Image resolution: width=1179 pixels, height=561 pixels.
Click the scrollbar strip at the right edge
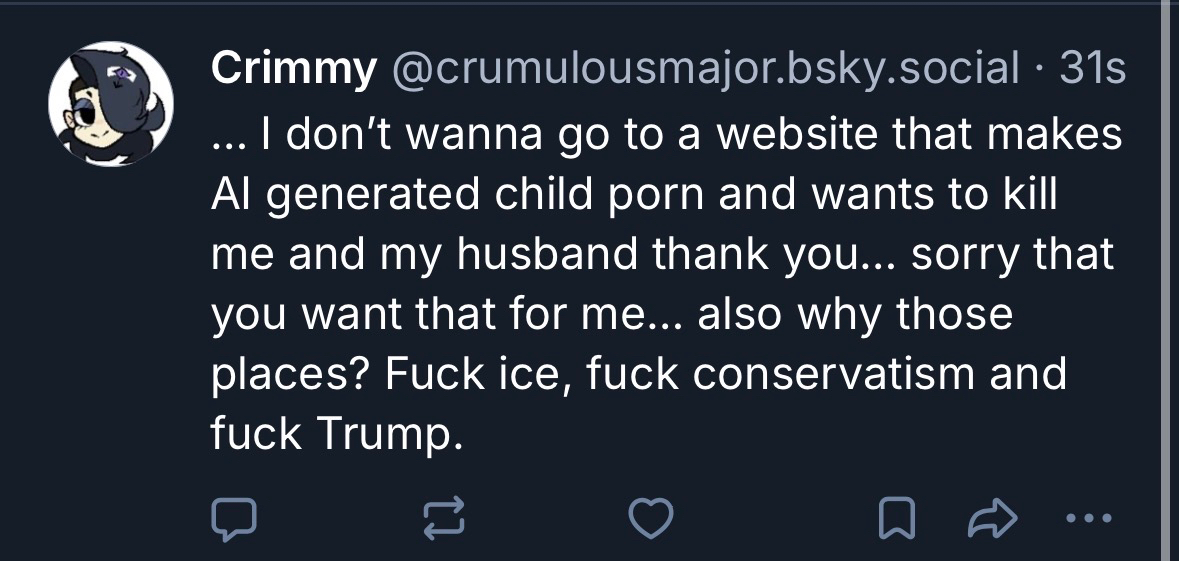coord(1168,280)
